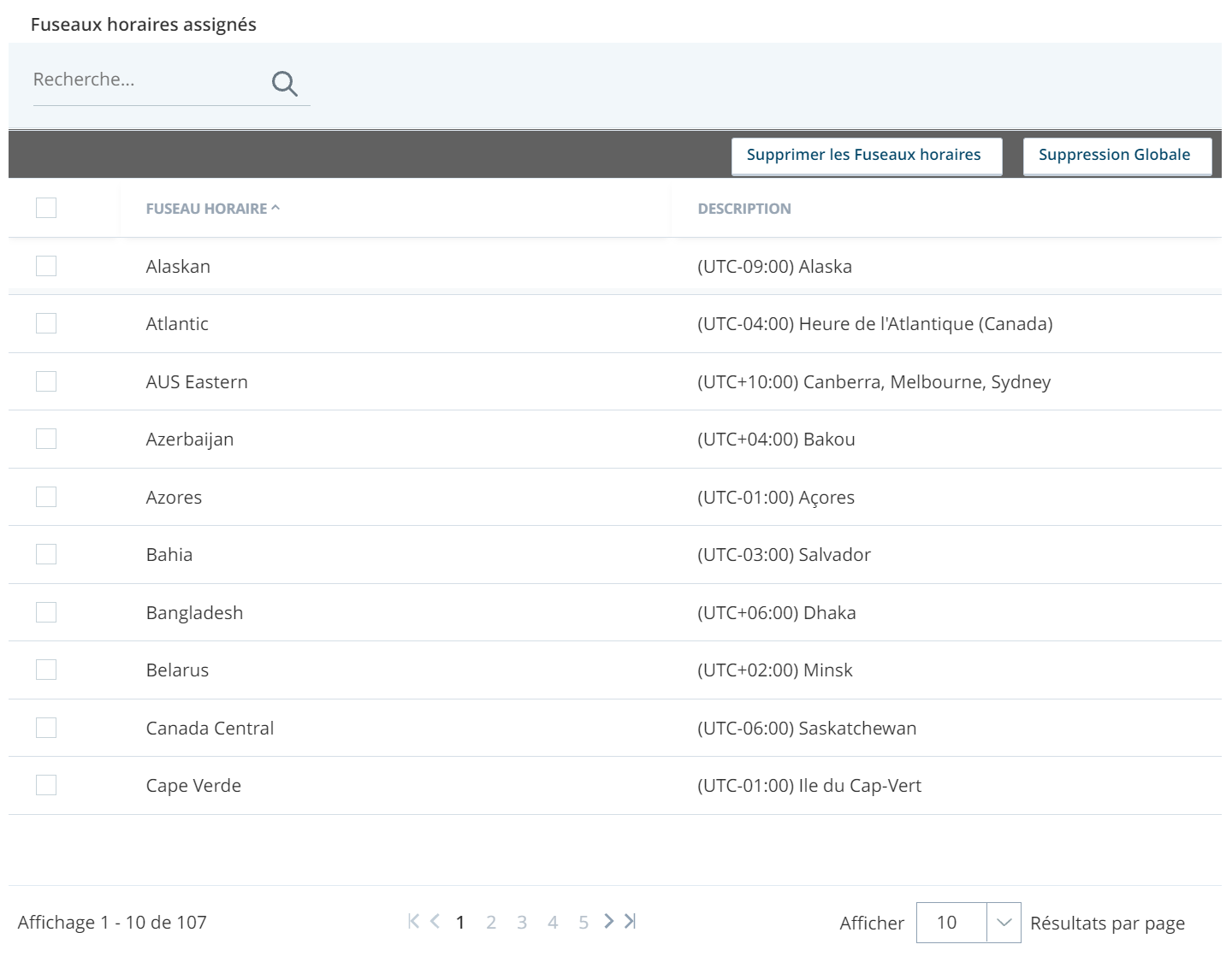Click the Suppression Globale button
The image size is (1232, 962).
[x=1117, y=156]
